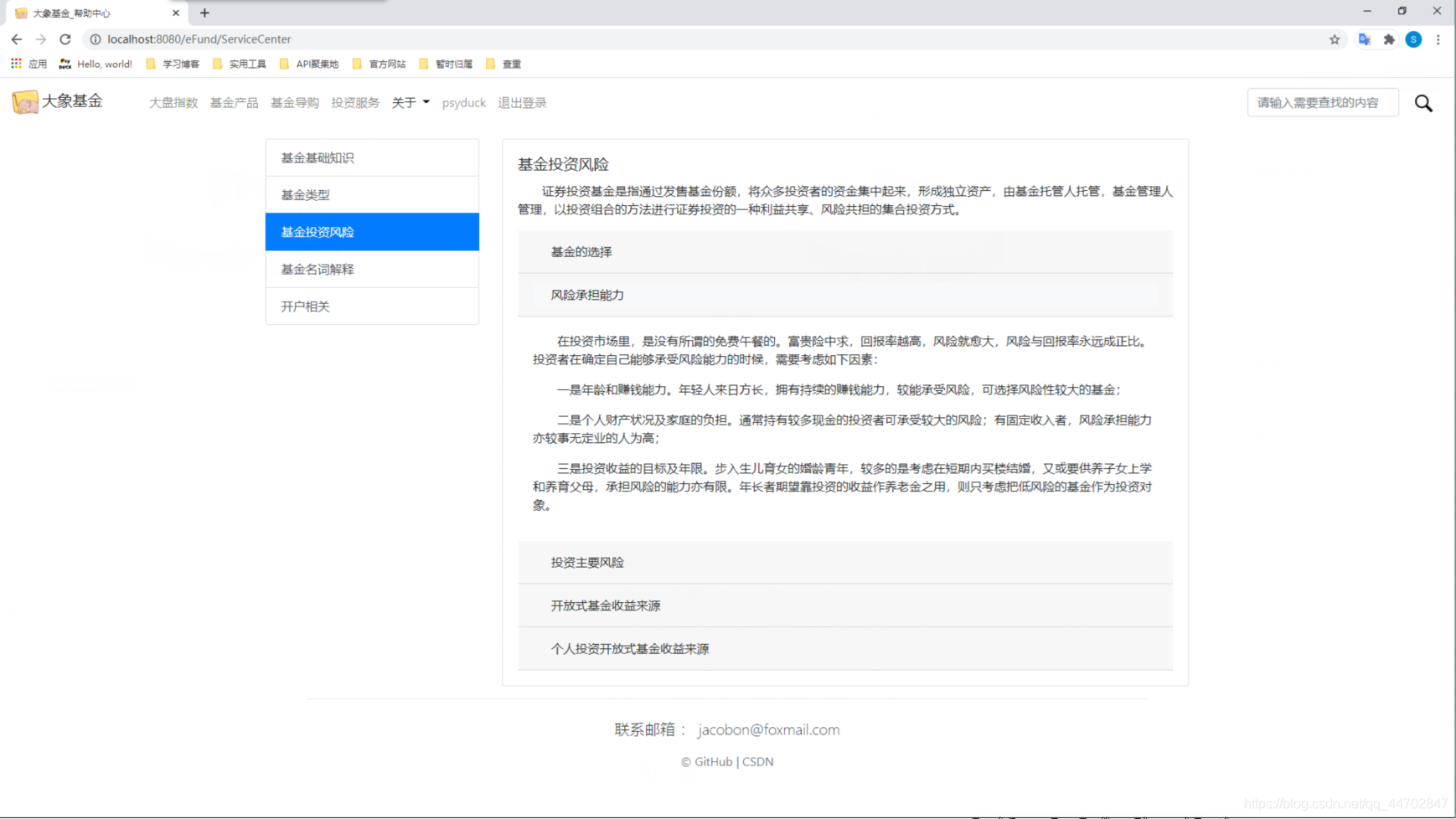Click the browser back arrow
Screen dimensions: 1456x819
pyautogui.click(x=16, y=39)
